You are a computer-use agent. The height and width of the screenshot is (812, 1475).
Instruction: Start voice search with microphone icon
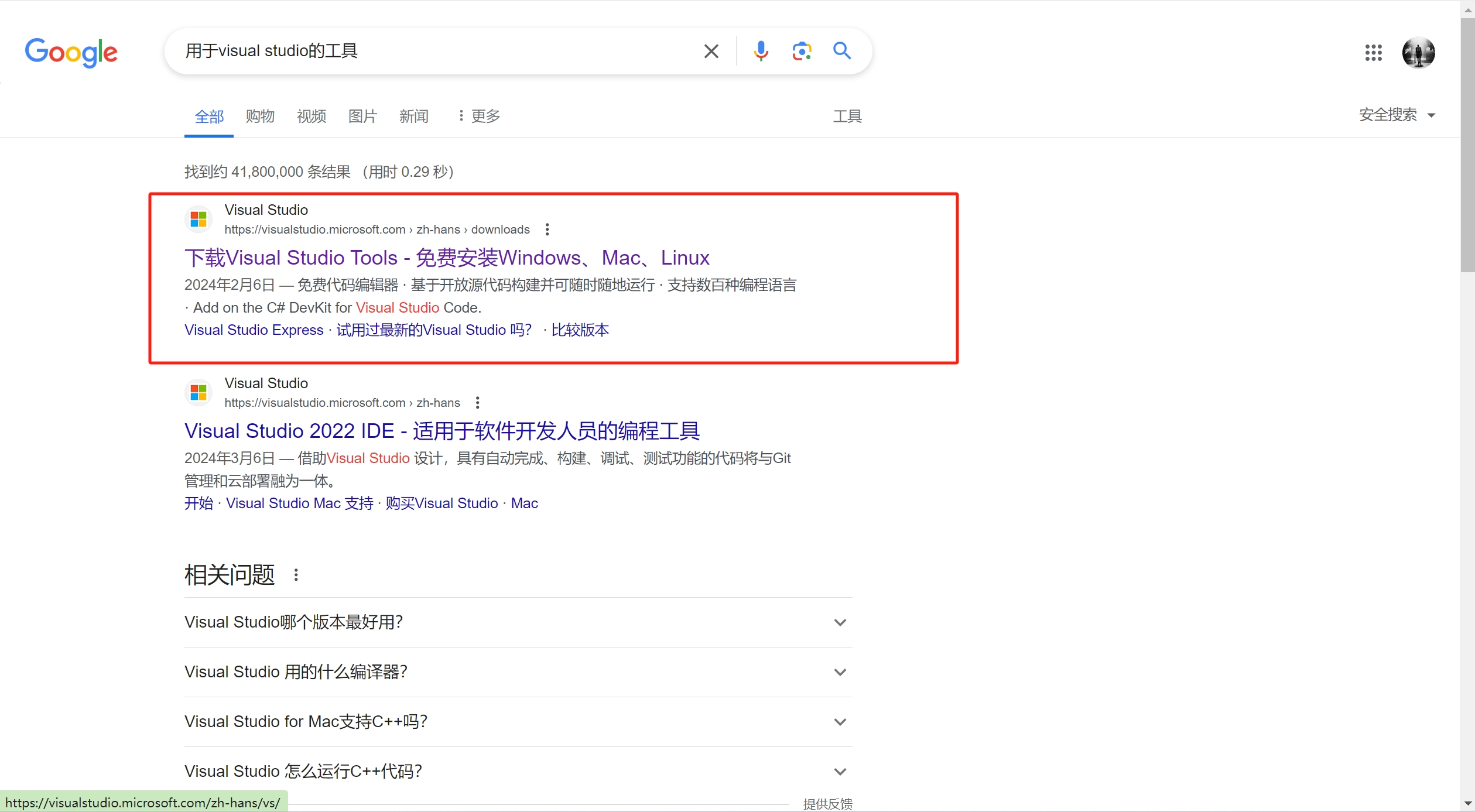(761, 52)
